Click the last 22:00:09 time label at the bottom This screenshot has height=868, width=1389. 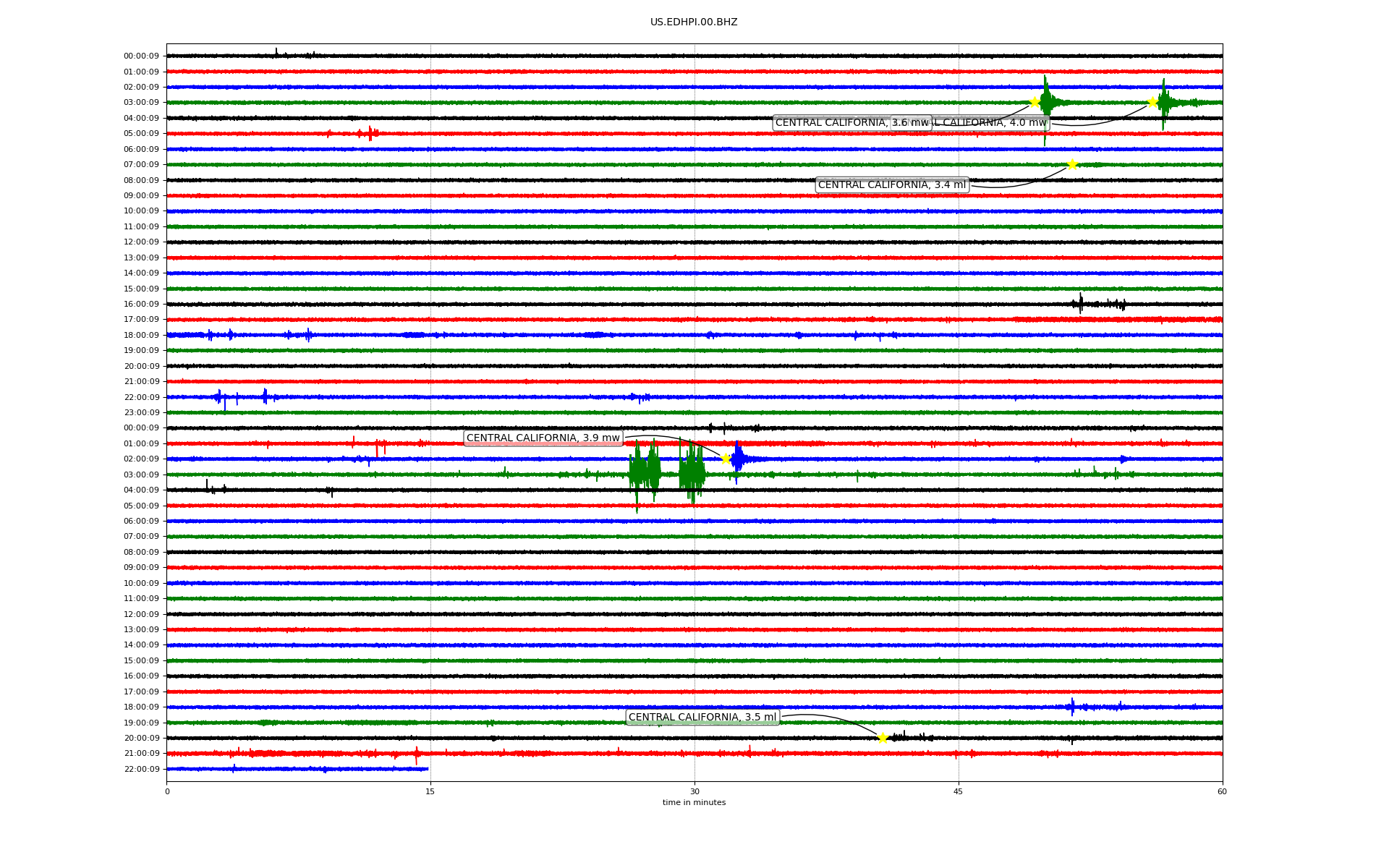(x=141, y=770)
